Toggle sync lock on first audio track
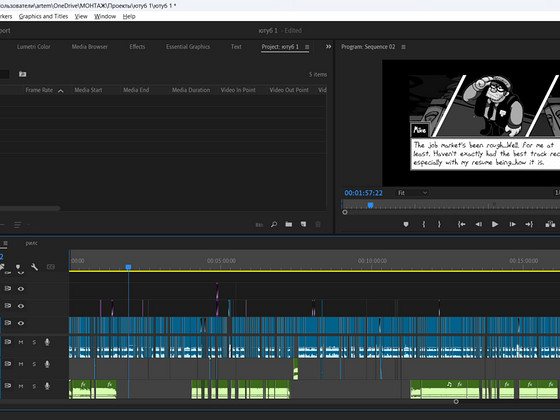Image resolution: width=560 pixels, height=420 pixels. tap(8, 342)
